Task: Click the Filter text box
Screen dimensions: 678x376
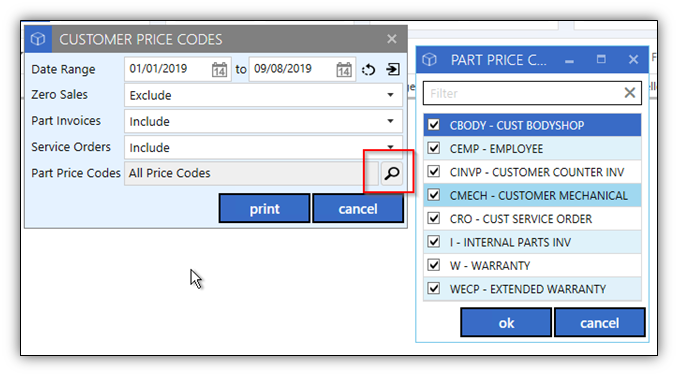Action: coord(532,93)
